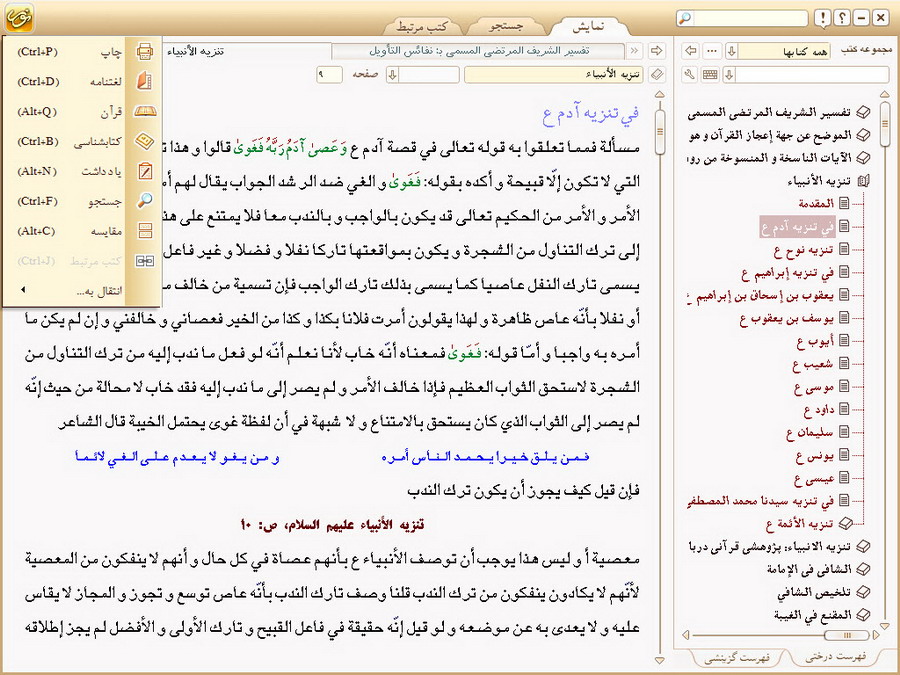The height and width of the screenshot is (675, 900).
Task: Switch to the کتب مرتبط tab
Action: pyautogui.click(x=422, y=26)
